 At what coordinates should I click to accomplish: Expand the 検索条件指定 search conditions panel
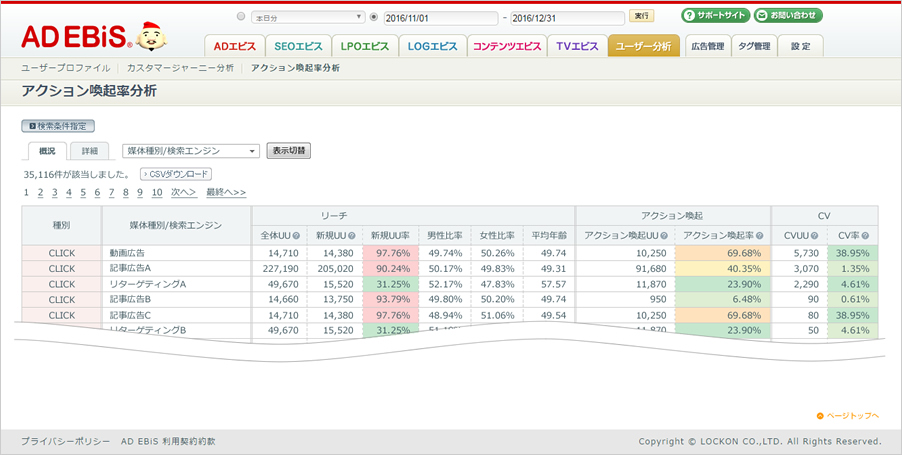coord(58,126)
